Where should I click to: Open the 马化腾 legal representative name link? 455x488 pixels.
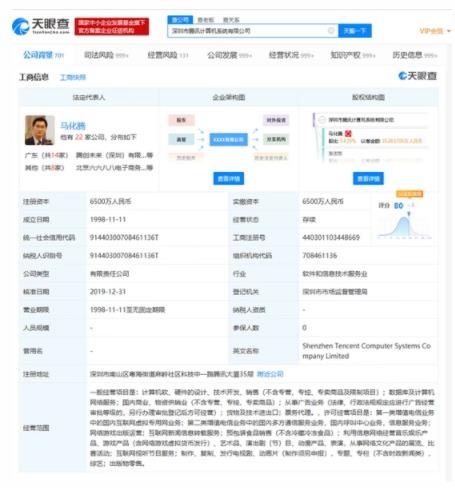pos(73,126)
